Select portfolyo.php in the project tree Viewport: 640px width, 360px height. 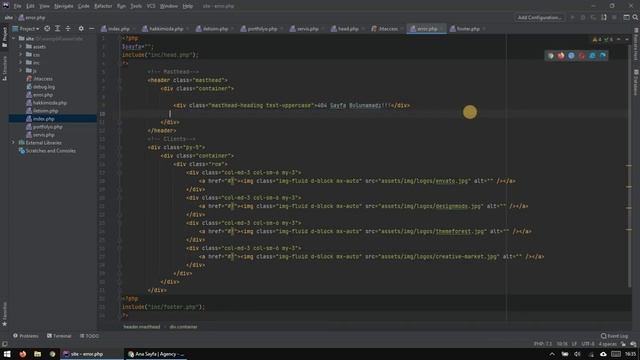(x=48, y=127)
